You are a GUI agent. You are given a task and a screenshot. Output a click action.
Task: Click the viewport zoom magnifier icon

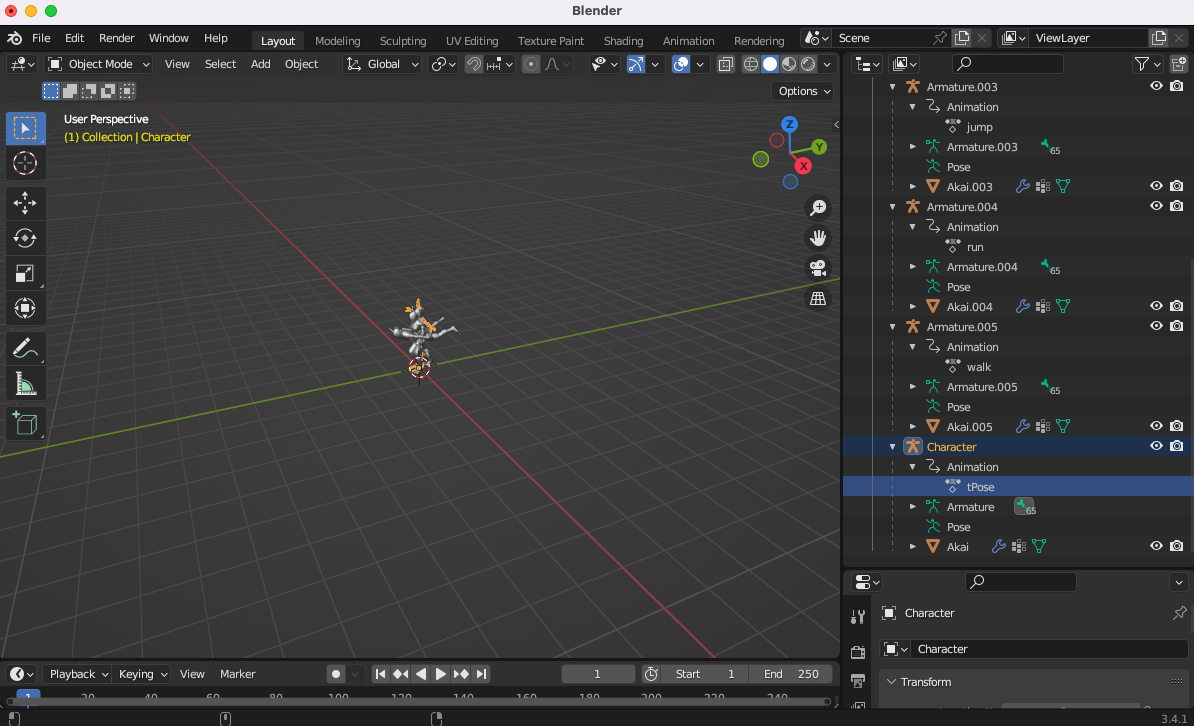[x=818, y=207]
